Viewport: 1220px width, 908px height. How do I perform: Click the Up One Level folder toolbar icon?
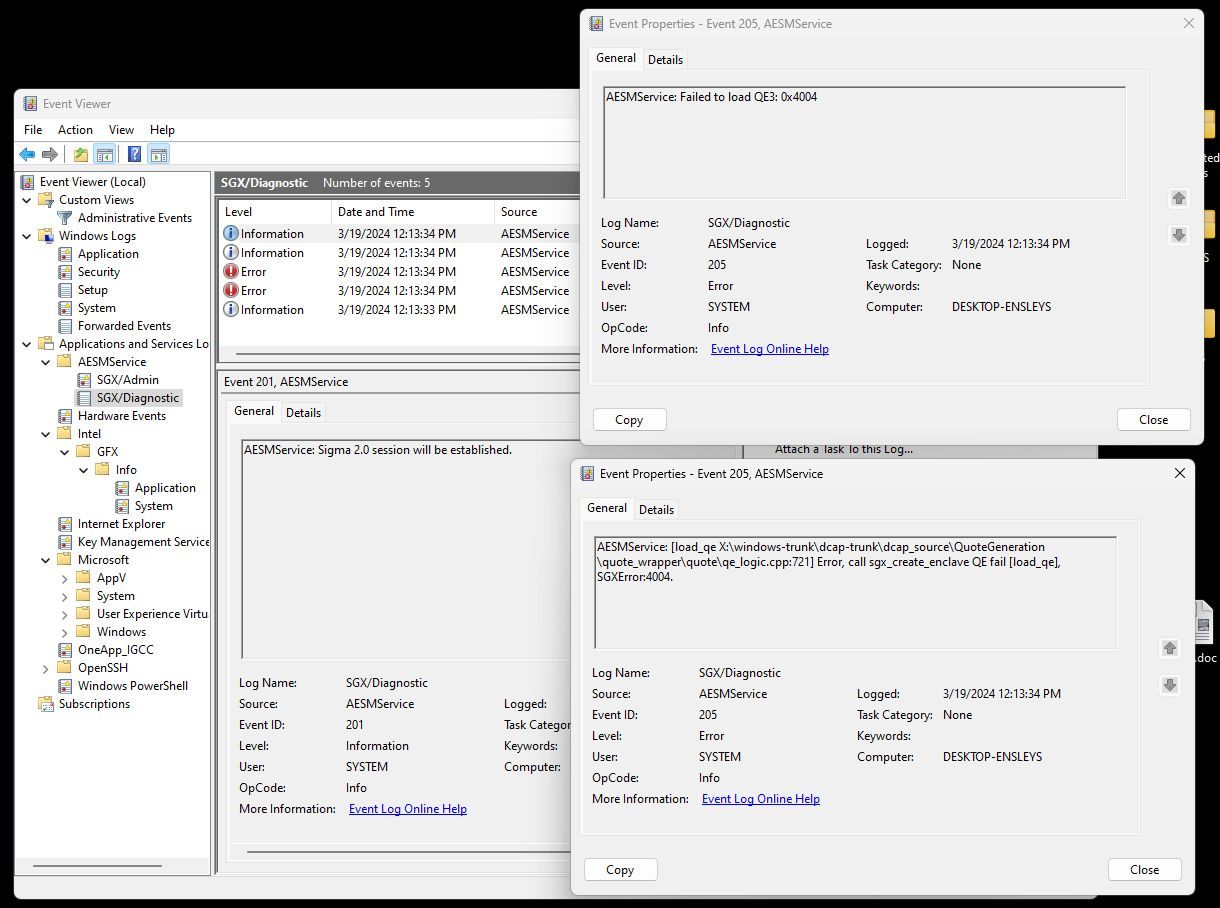point(81,154)
